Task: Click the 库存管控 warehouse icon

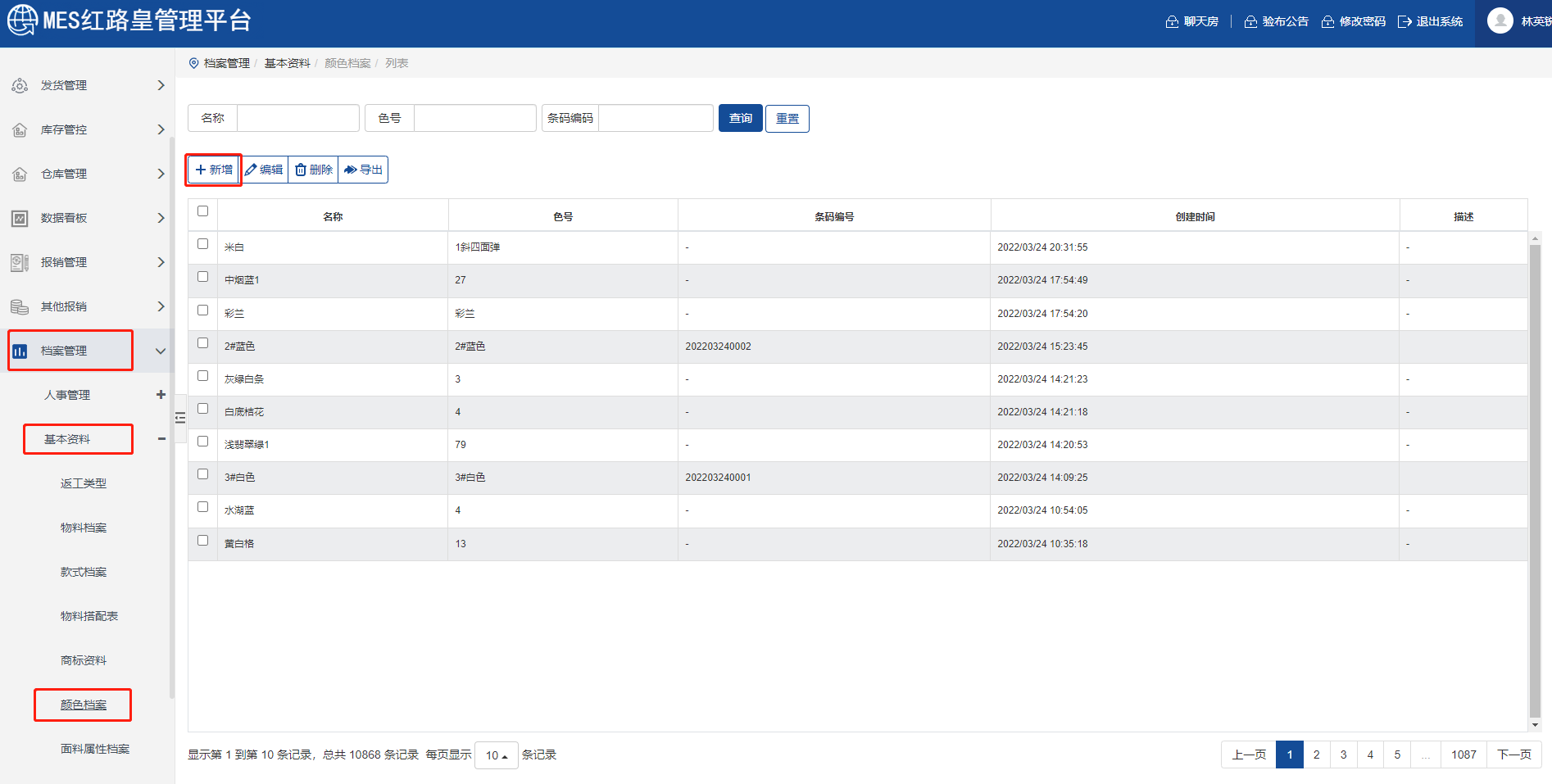Action: (20, 129)
